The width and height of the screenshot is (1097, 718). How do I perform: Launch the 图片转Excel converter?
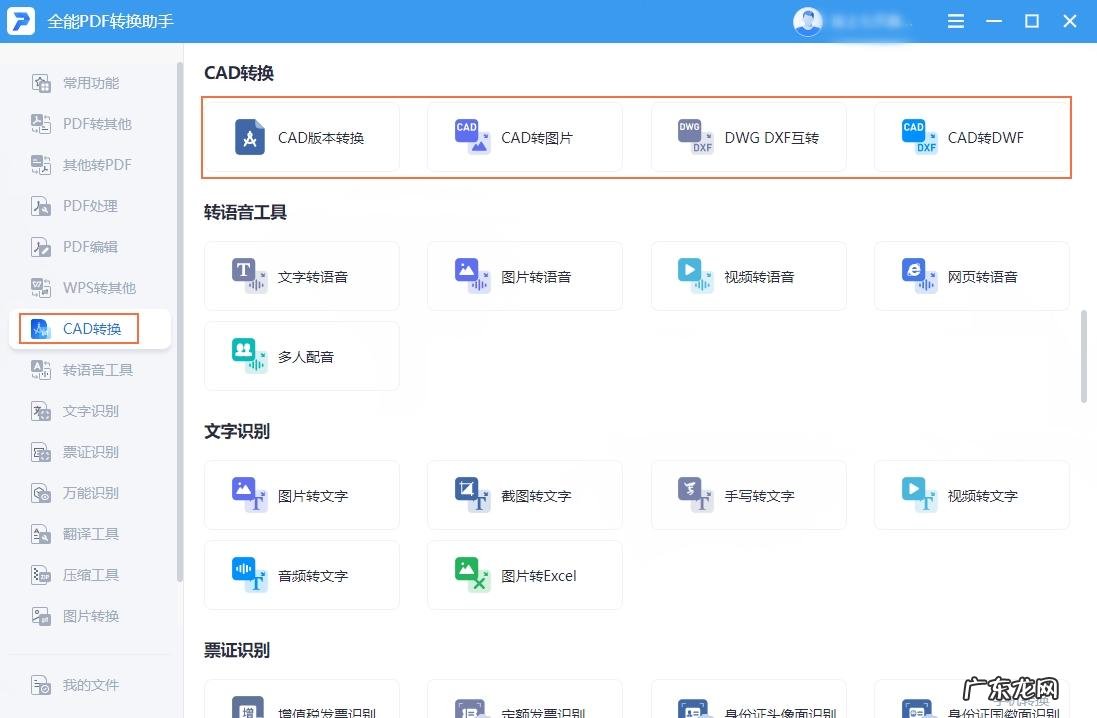pos(524,575)
